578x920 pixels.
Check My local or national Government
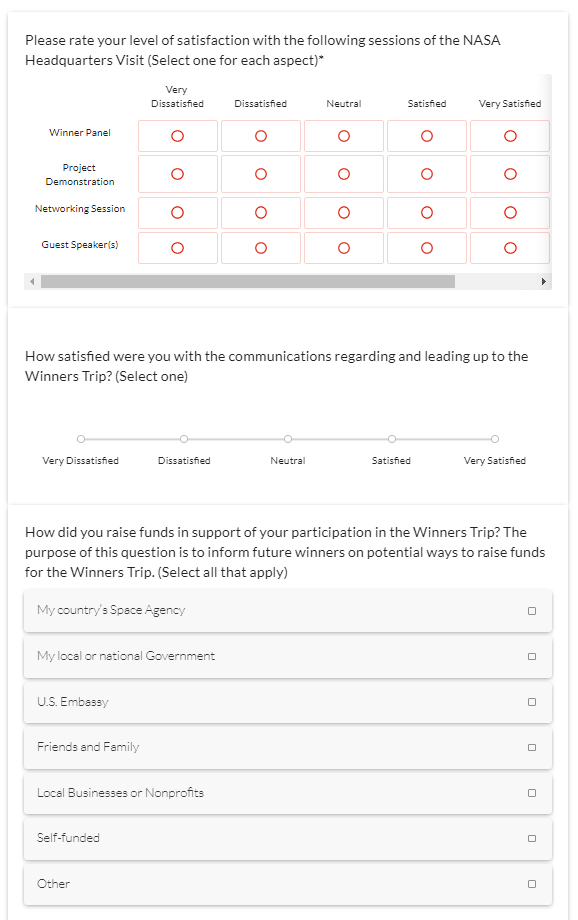click(x=288, y=657)
